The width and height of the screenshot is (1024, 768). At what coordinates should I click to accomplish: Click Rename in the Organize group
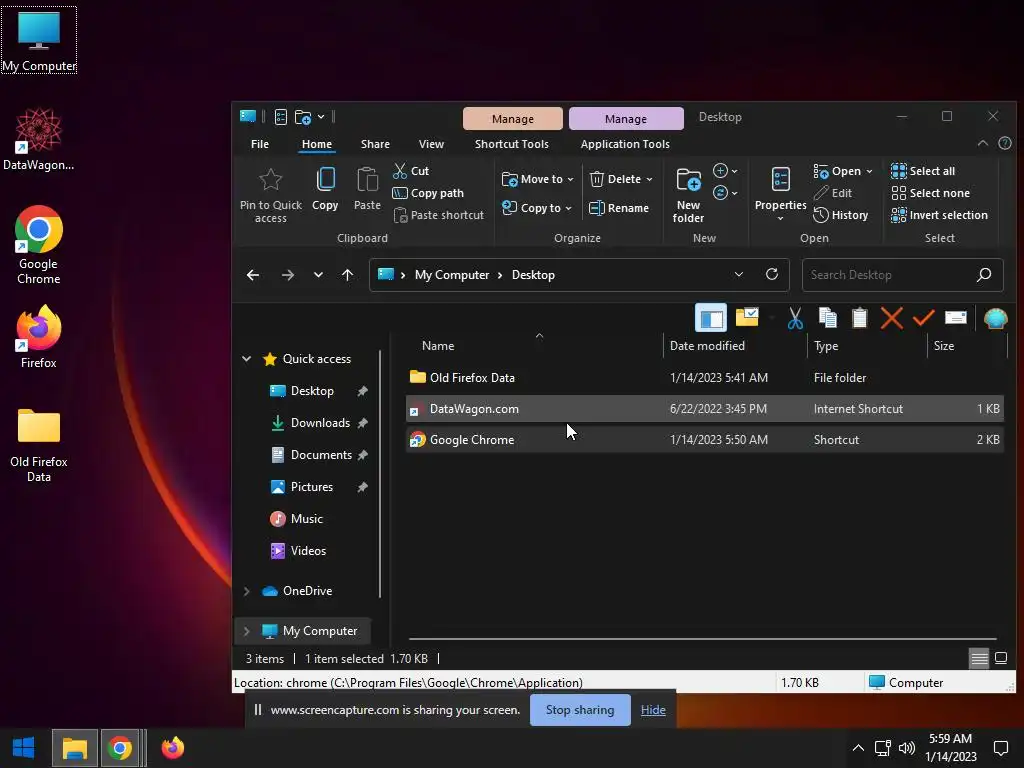pyautogui.click(x=618, y=208)
